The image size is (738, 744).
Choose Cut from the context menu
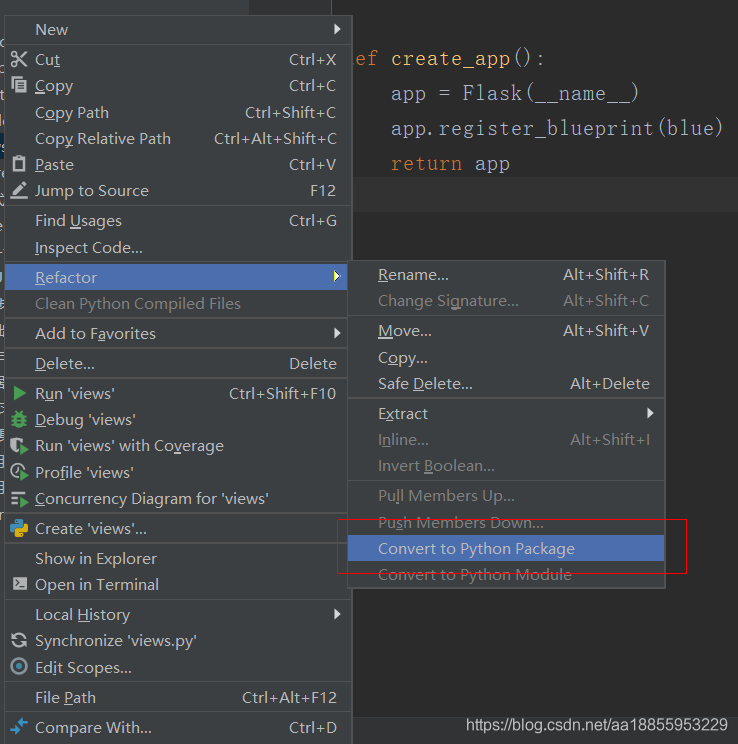(x=178, y=59)
